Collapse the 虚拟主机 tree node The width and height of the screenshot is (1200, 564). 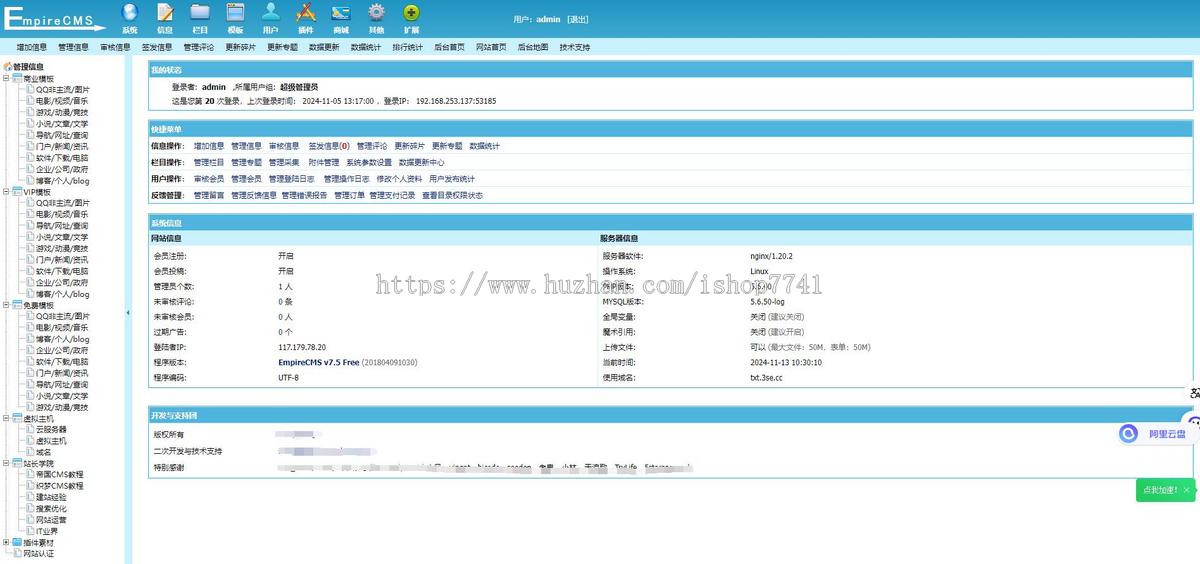tap(6, 418)
